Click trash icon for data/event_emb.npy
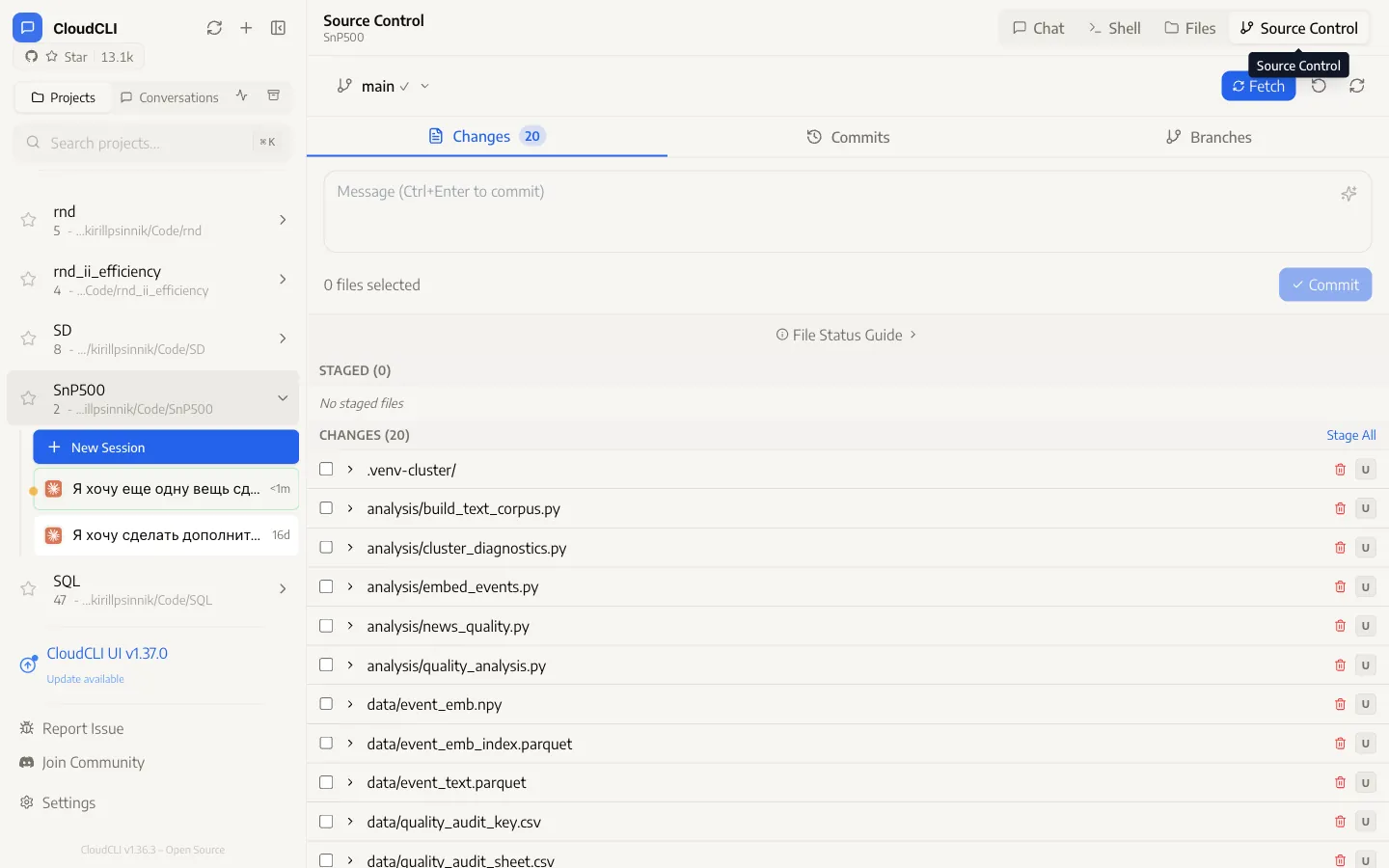Screen dimensions: 1389x868 click(1340, 704)
